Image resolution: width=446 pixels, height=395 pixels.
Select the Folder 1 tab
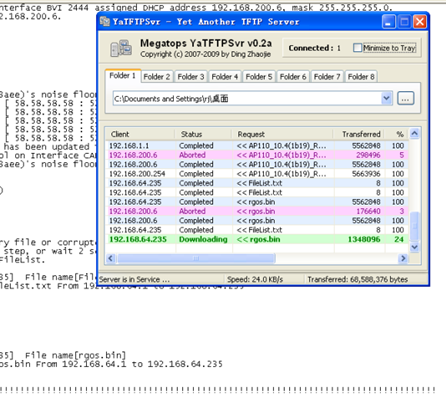123,76
